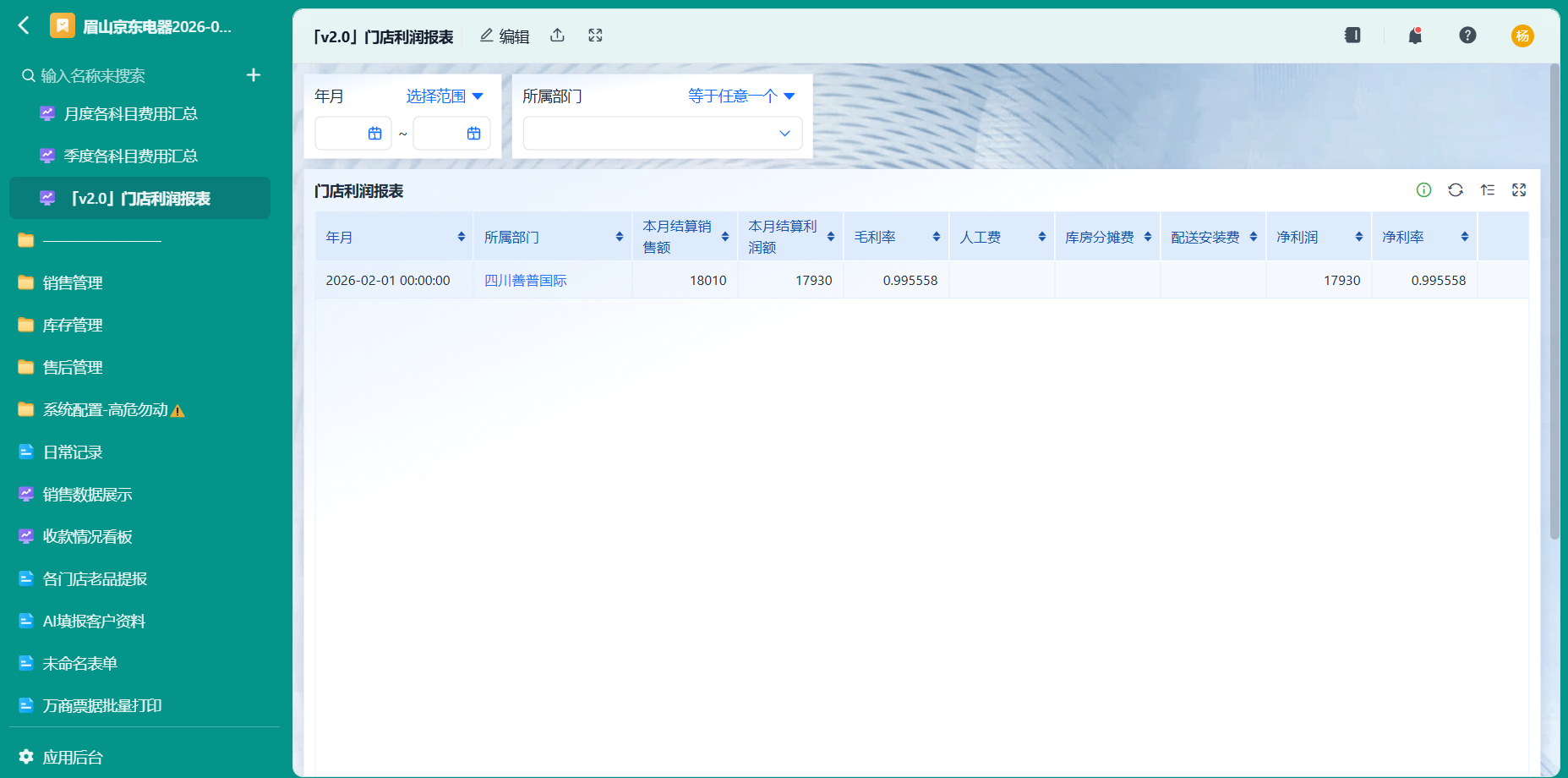Sort by 净利润 column arrows

click(1359, 237)
